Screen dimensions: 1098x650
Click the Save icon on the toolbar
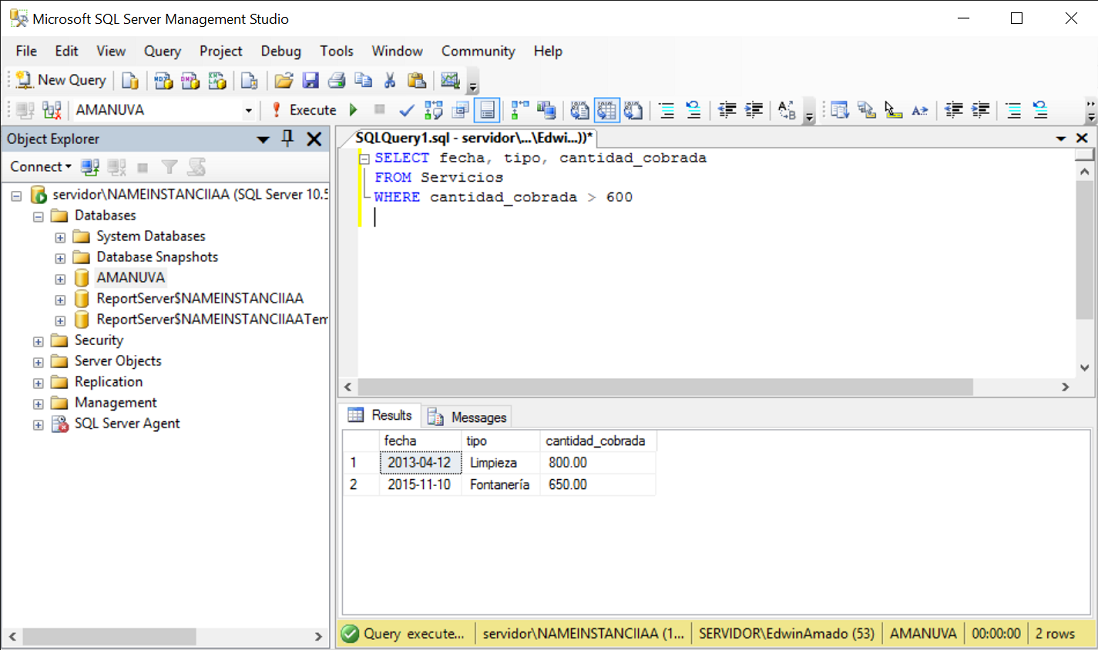pos(310,79)
